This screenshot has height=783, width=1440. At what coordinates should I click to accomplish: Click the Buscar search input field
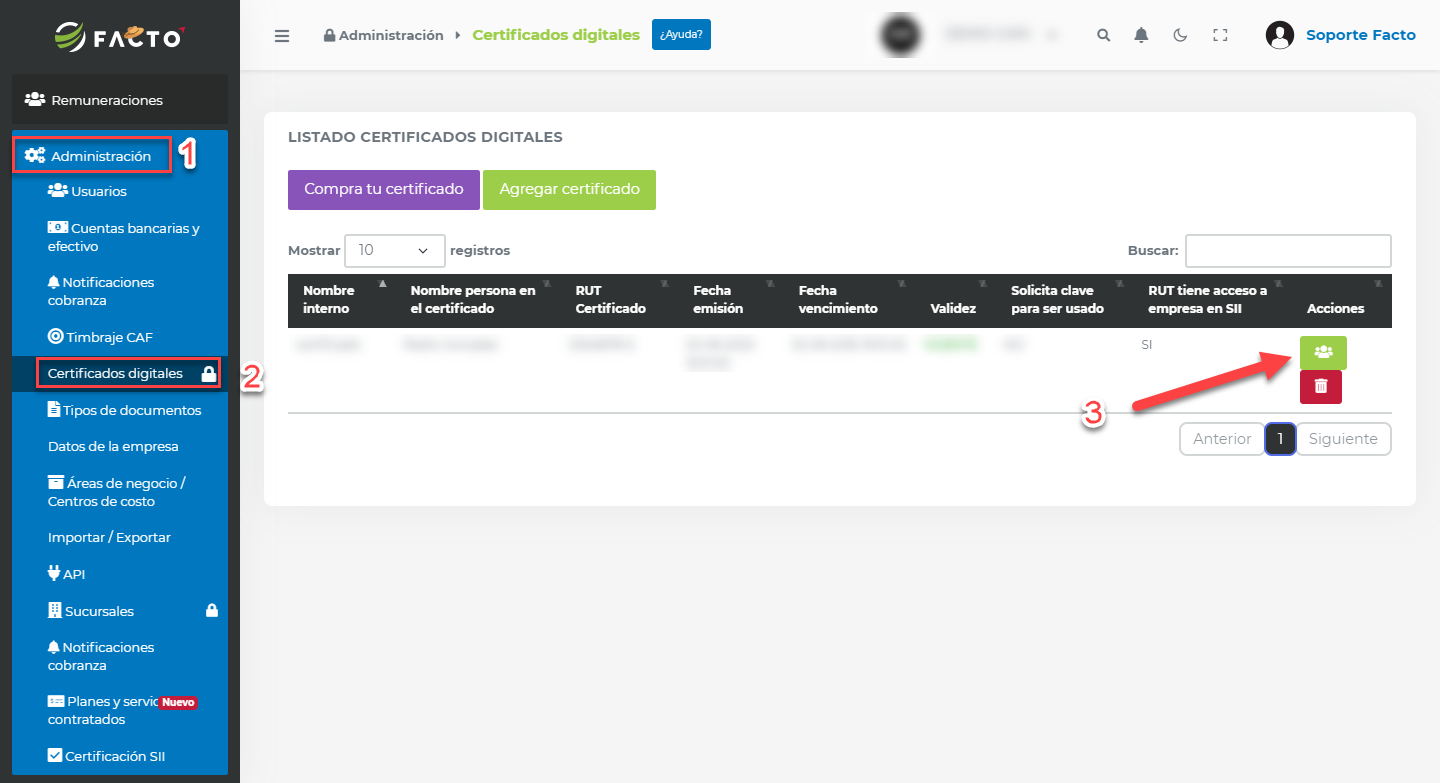click(x=1287, y=251)
